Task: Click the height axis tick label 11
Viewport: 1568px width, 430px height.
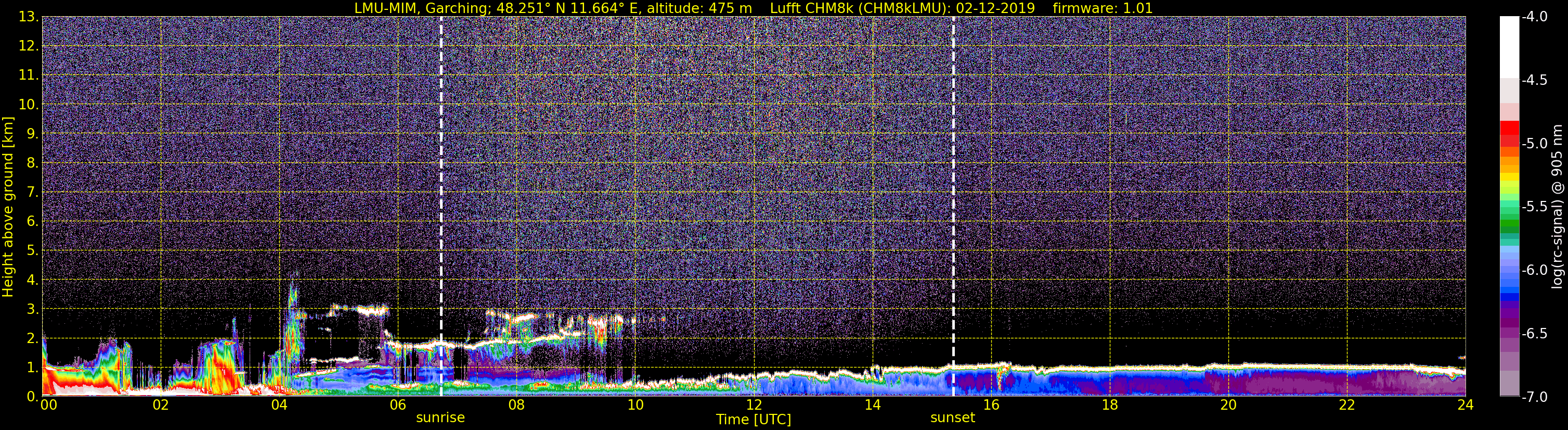Action: point(29,75)
